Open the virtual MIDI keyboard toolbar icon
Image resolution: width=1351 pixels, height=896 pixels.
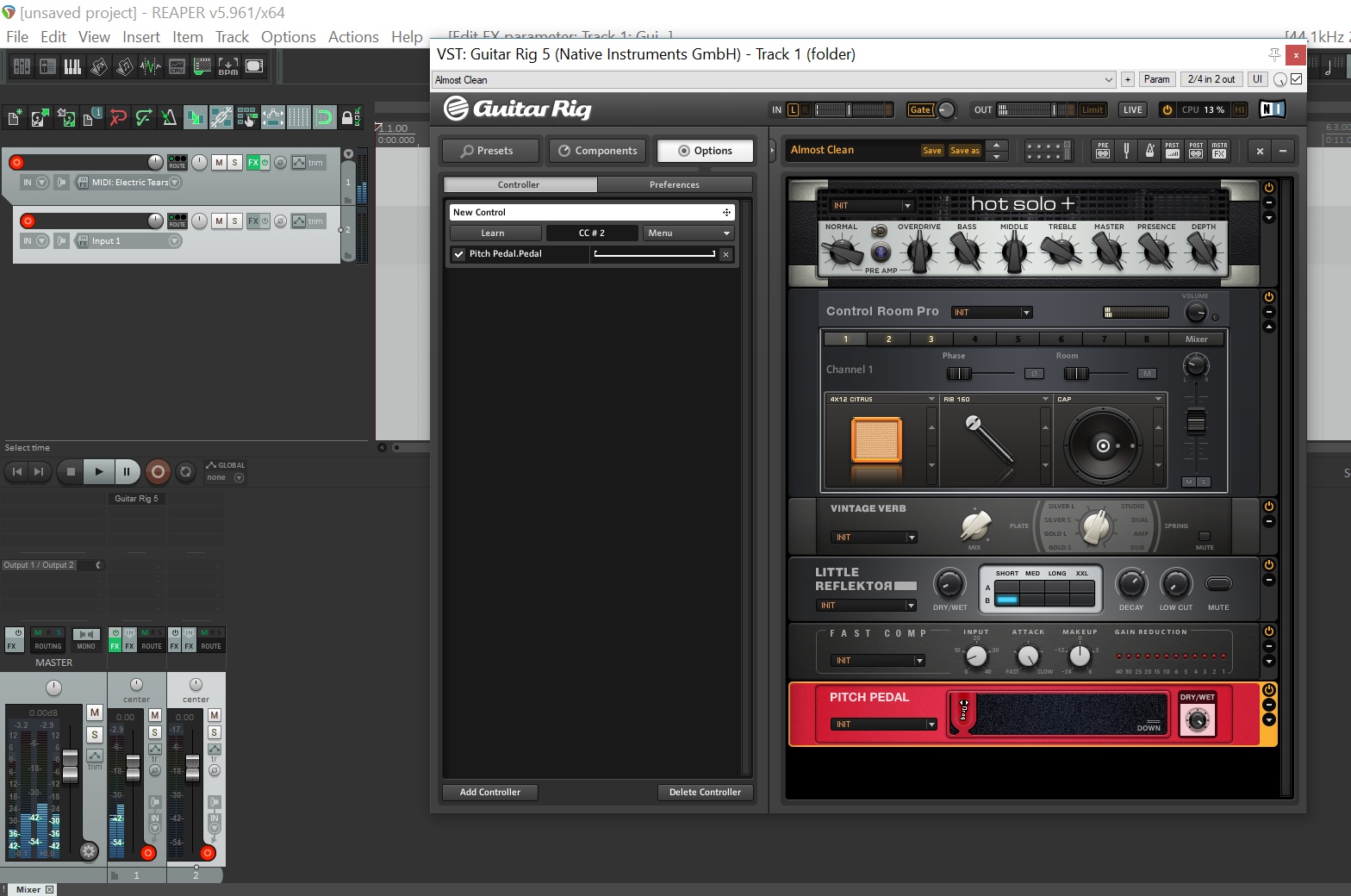click(x=72, y=66)
